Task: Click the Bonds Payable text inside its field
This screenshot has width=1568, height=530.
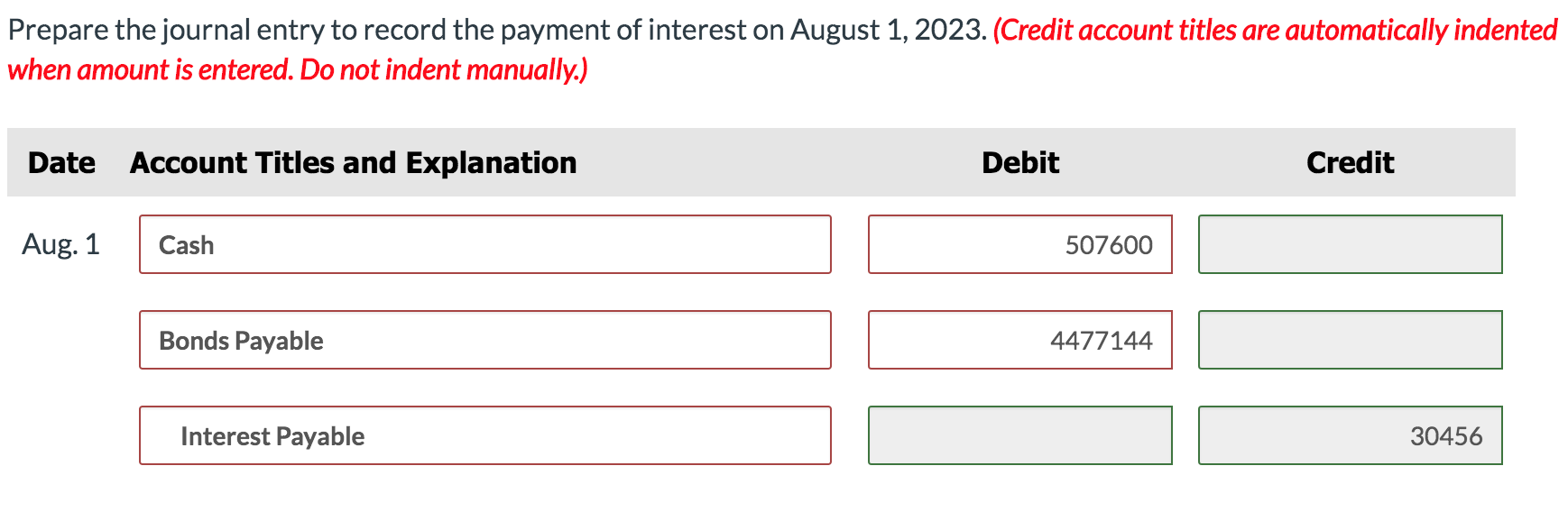Action: pyautogui.click(x=240, y=340)
